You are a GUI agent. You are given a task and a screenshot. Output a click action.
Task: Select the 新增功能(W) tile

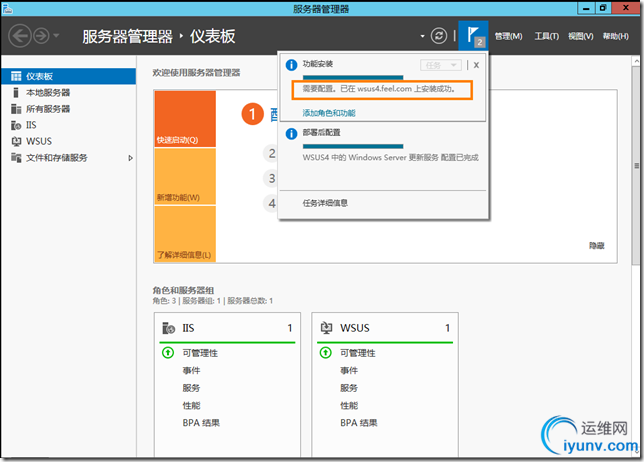tap(185, 176)
